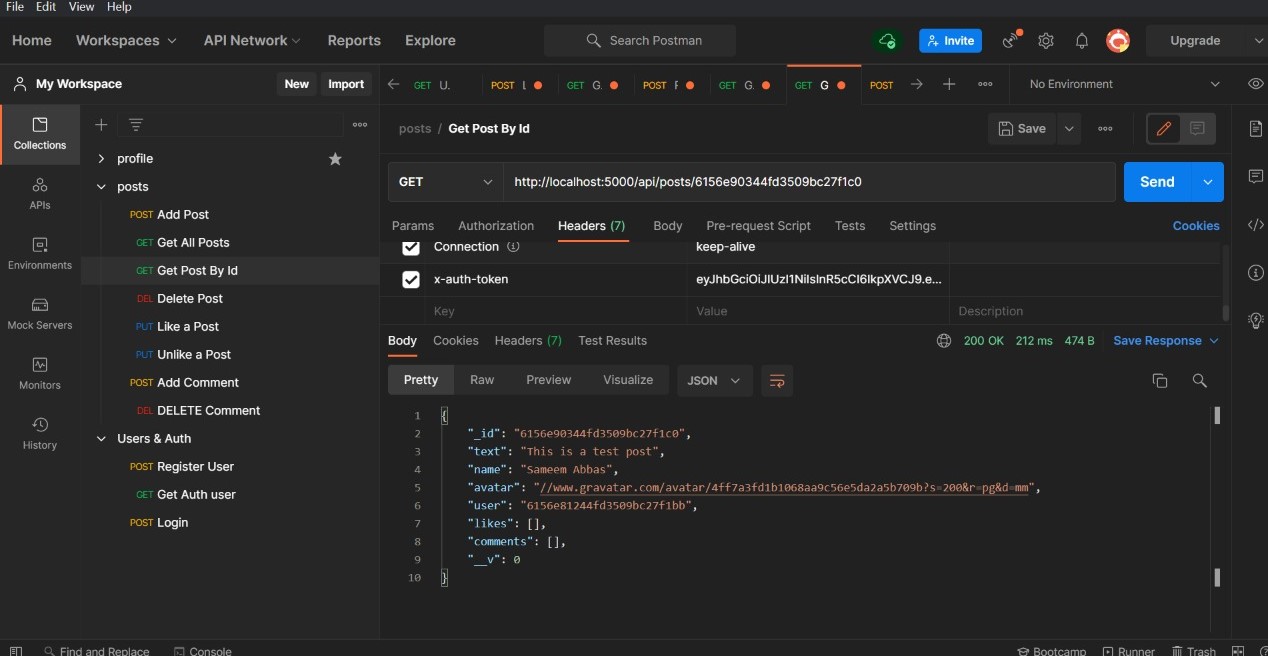Toggle line wrap in response viewer

[777, 381]
